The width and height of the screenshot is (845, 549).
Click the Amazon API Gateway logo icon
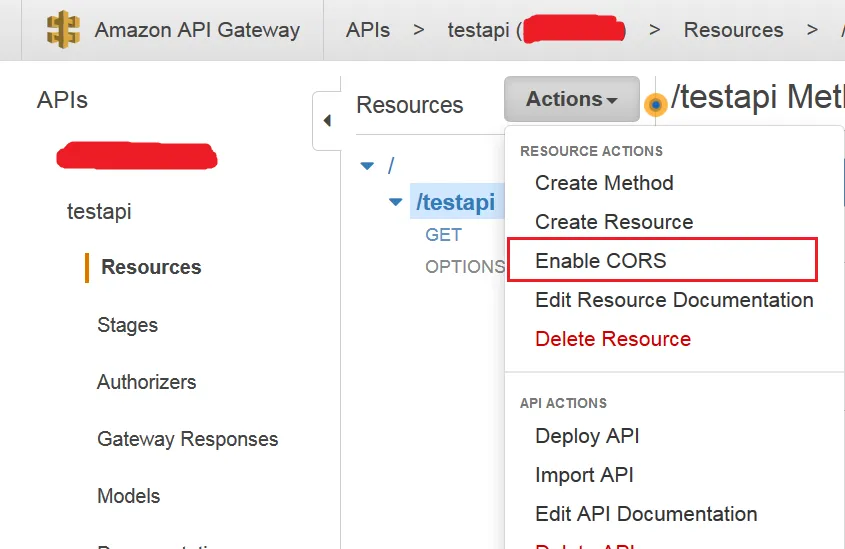tap(64, 28)
